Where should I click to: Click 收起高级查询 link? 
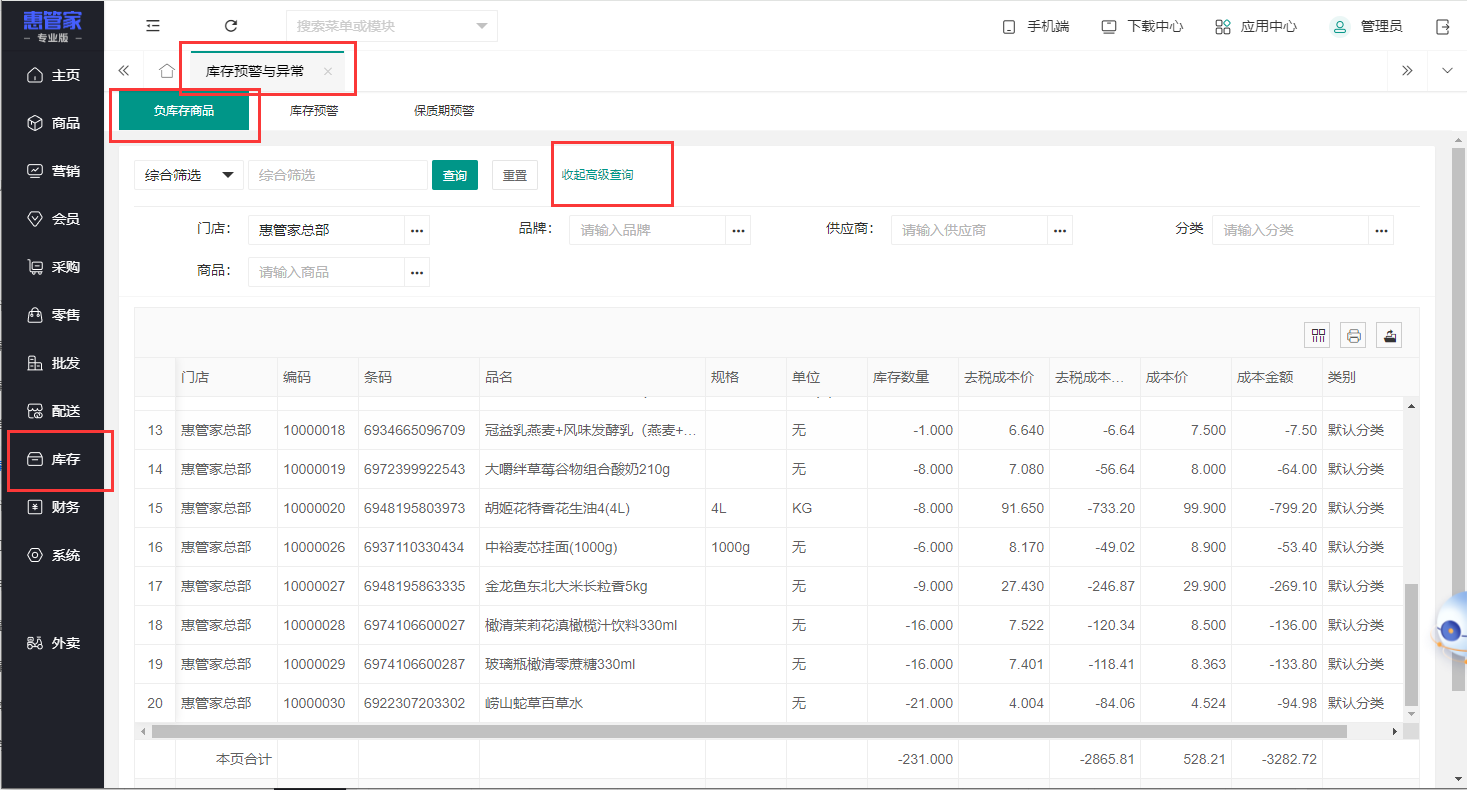597,174
